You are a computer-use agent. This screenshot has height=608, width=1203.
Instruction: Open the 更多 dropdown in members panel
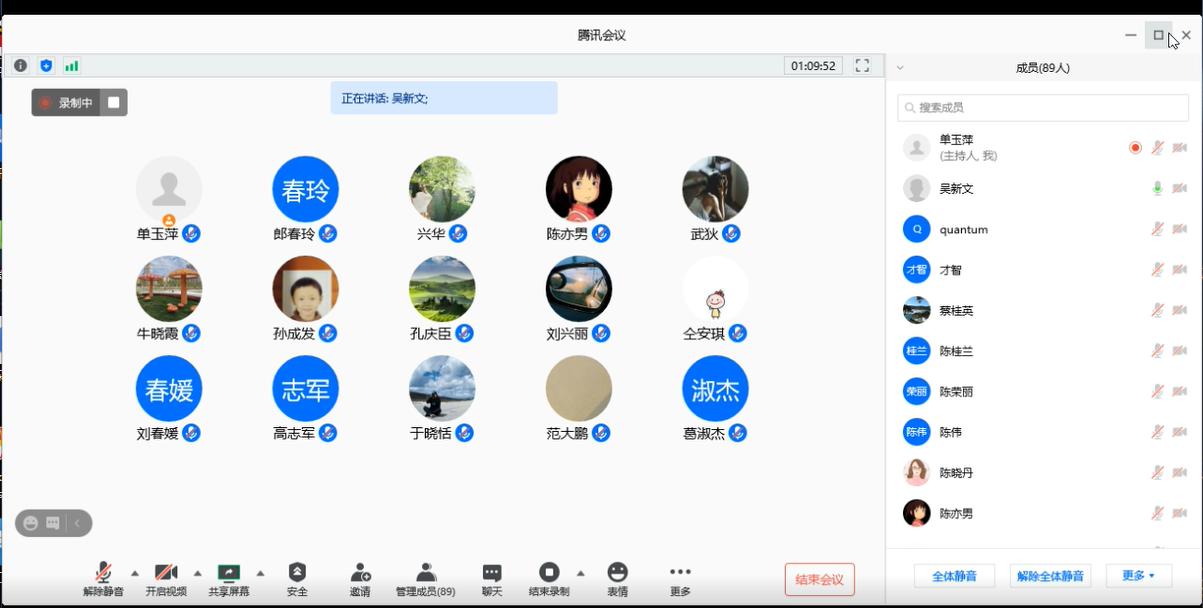1138,576
